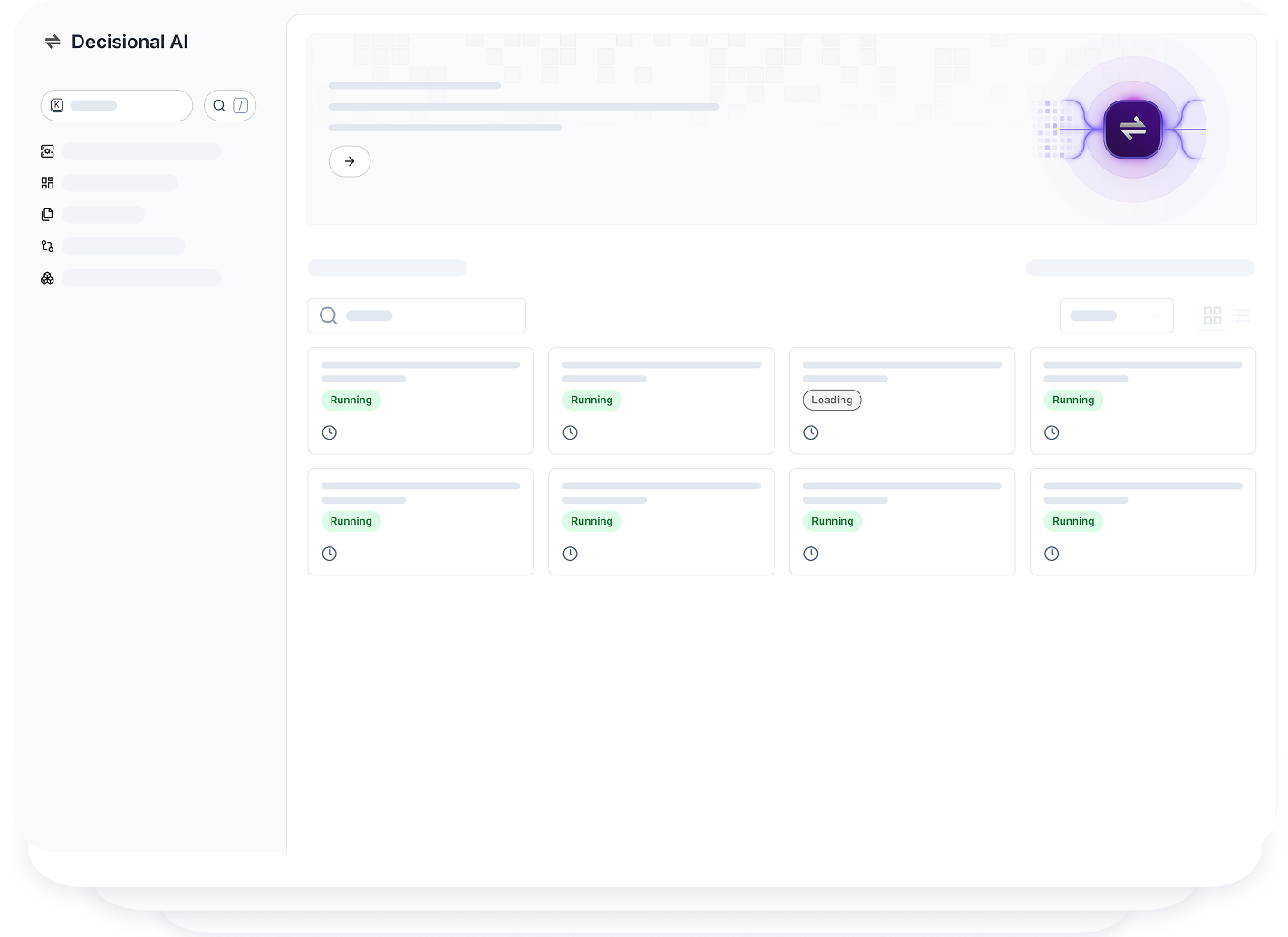
Task: Click the branching workflow icon in sidebar
Action: [x=47, y=246]
